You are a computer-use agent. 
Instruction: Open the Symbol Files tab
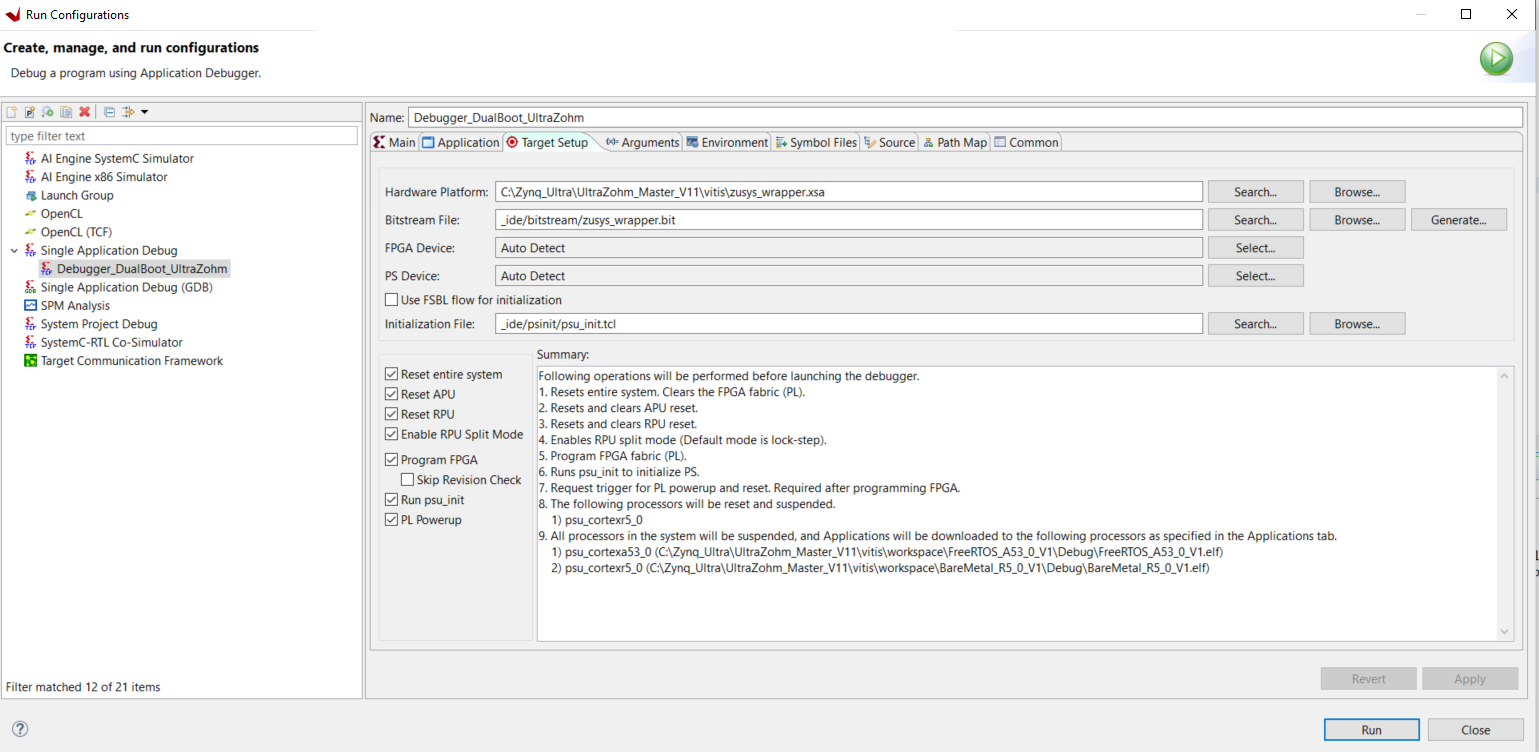(816, 143)
